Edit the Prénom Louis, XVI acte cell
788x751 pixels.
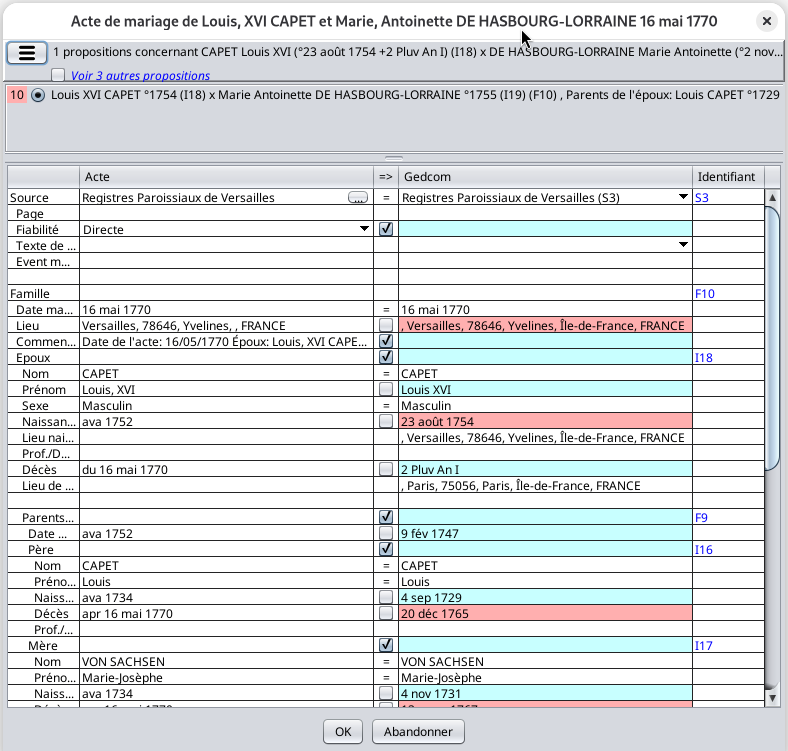pos(226,390)
